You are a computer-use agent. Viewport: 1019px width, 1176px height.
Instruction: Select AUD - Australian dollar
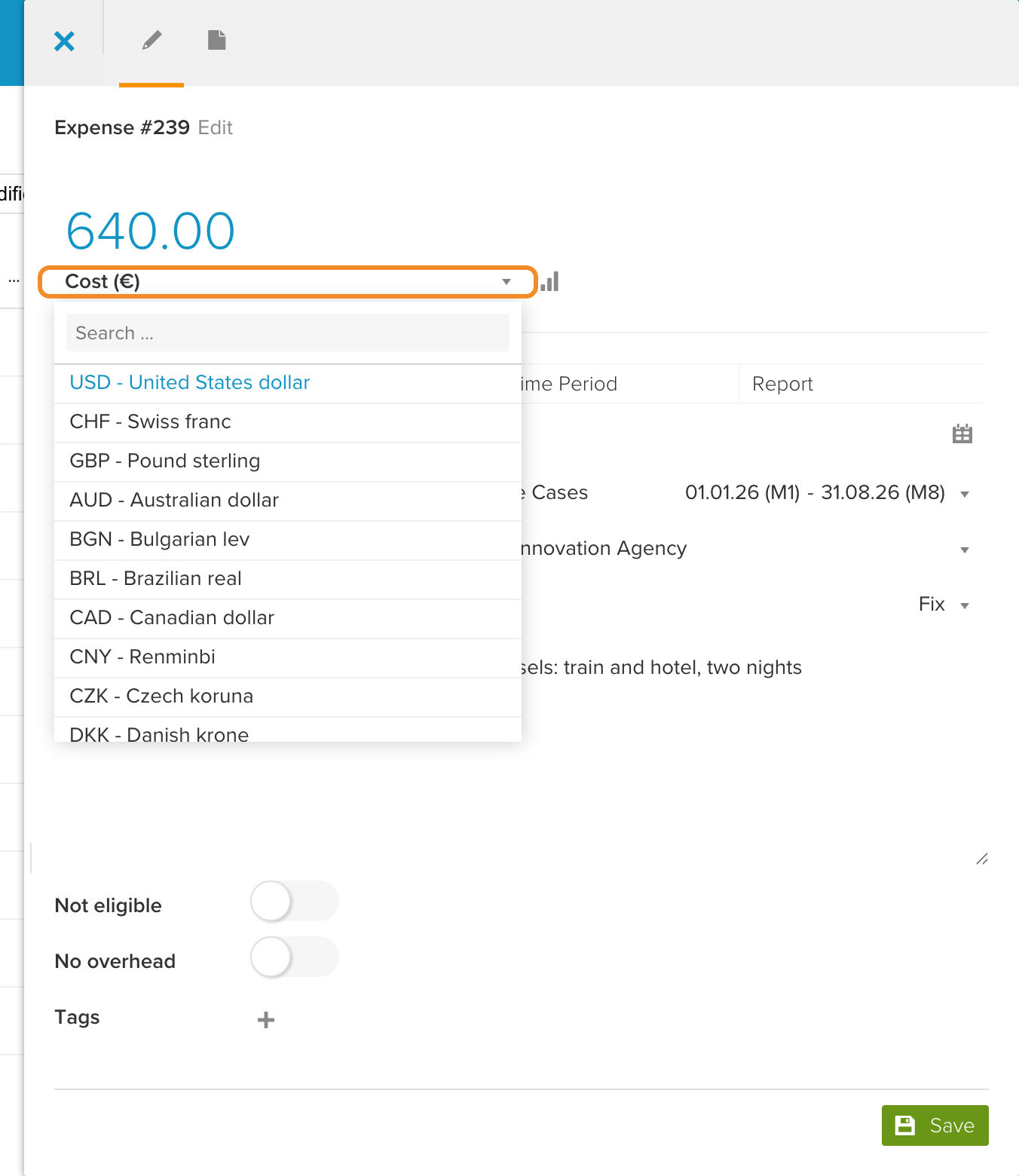click(x=288, y=501)
